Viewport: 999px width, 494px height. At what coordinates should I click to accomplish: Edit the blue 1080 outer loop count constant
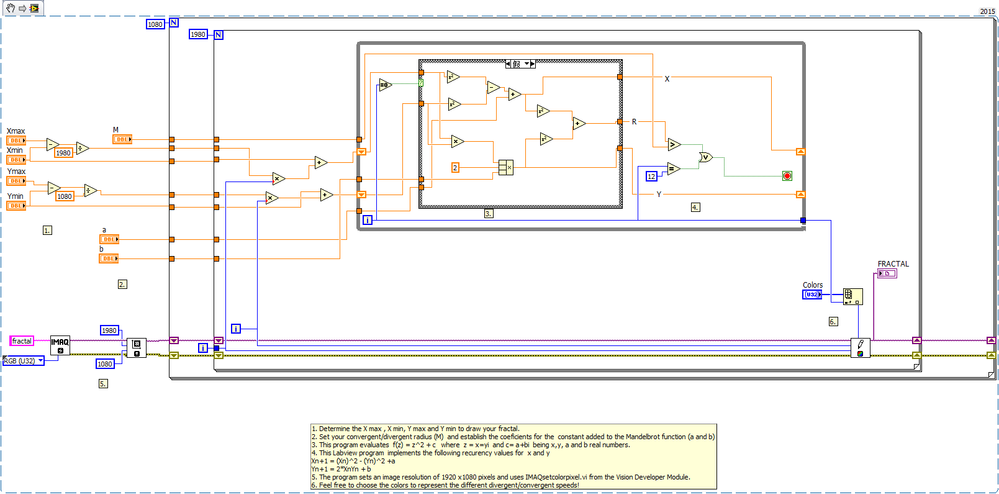pyautogui.click(x=156, y=24)
